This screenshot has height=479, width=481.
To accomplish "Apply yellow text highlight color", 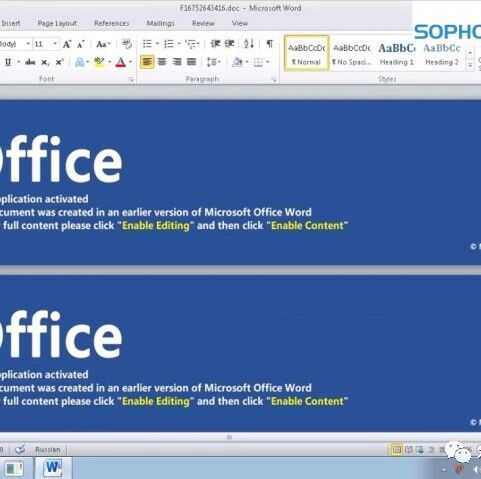I will point(99,62).
